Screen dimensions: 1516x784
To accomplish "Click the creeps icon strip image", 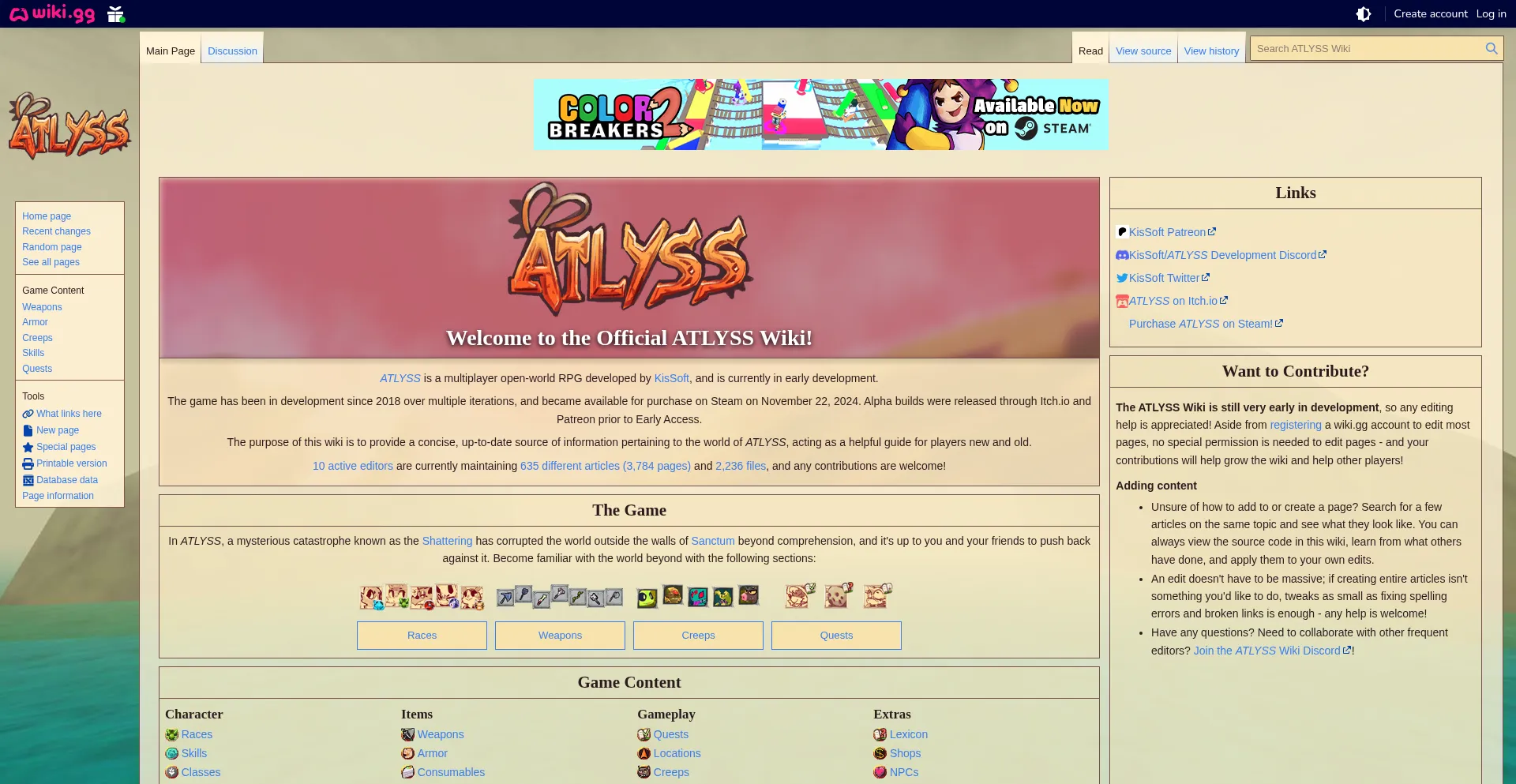I will coord(698,596).
